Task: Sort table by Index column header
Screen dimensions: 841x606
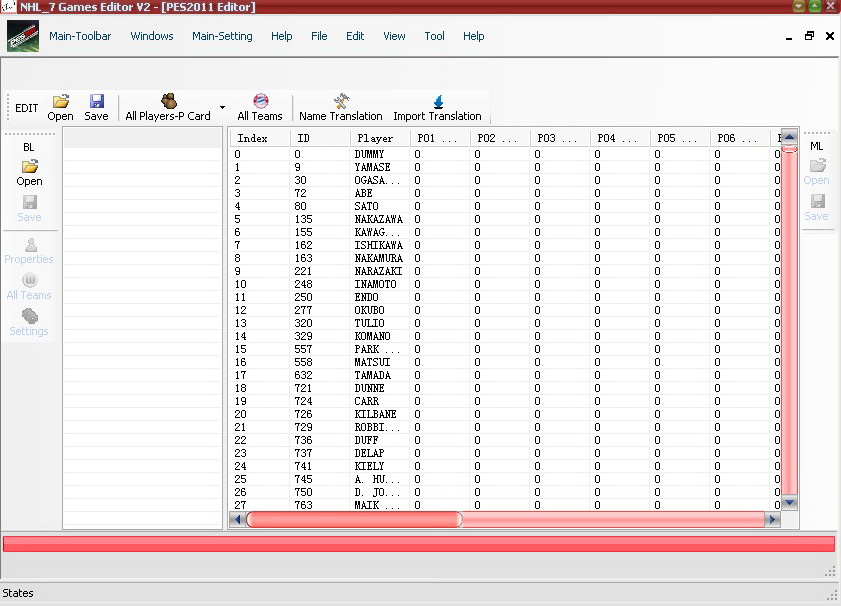Action: point(261,138)
